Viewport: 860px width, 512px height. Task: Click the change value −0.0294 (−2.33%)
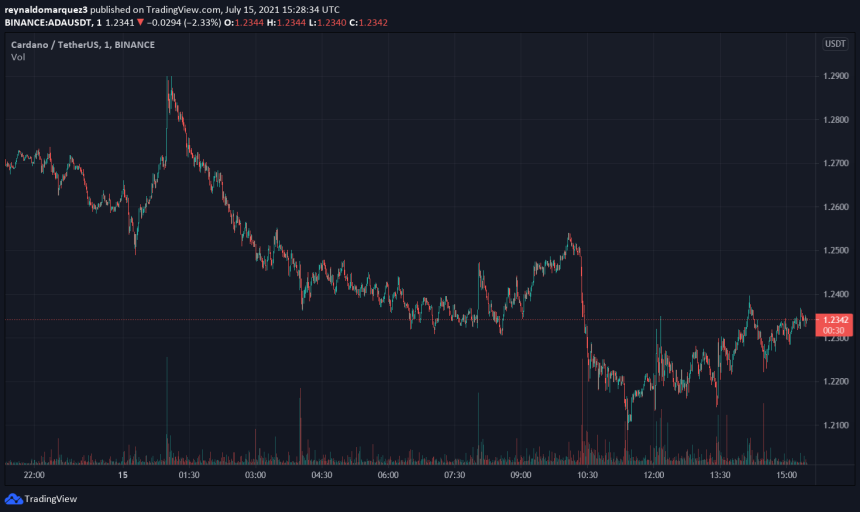pyautogui.click(x=184, y=23)
